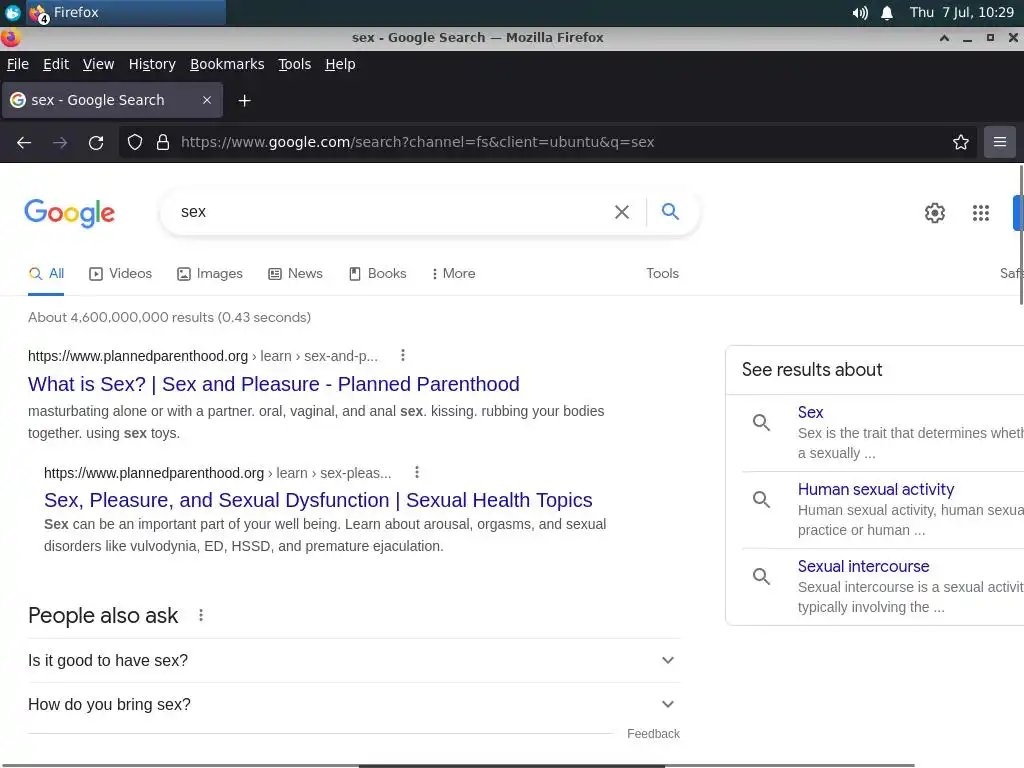Open the History menu
The height and width of the screenshot is (768, 1024).
point(152,64)
